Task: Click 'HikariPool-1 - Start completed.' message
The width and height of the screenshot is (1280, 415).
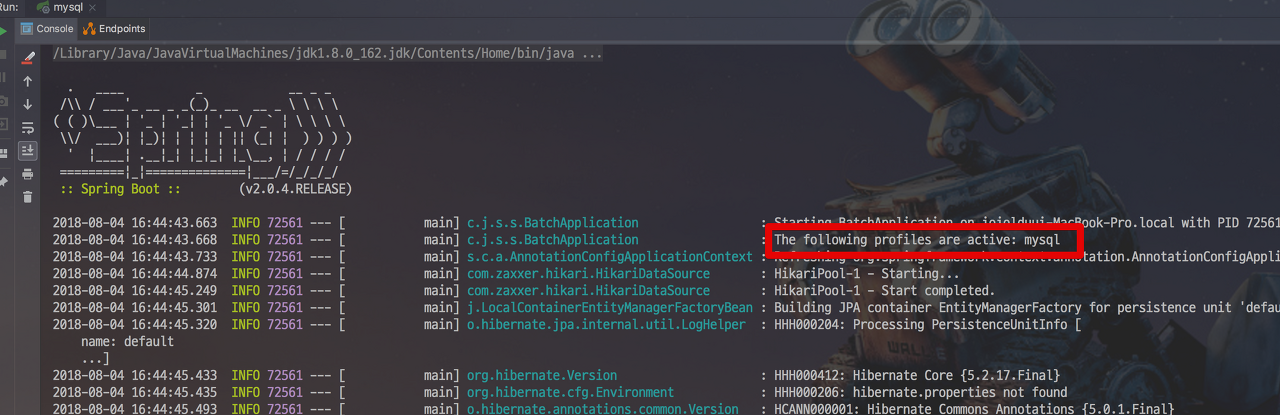Action: pyautogui.click(x=884, y=291)
